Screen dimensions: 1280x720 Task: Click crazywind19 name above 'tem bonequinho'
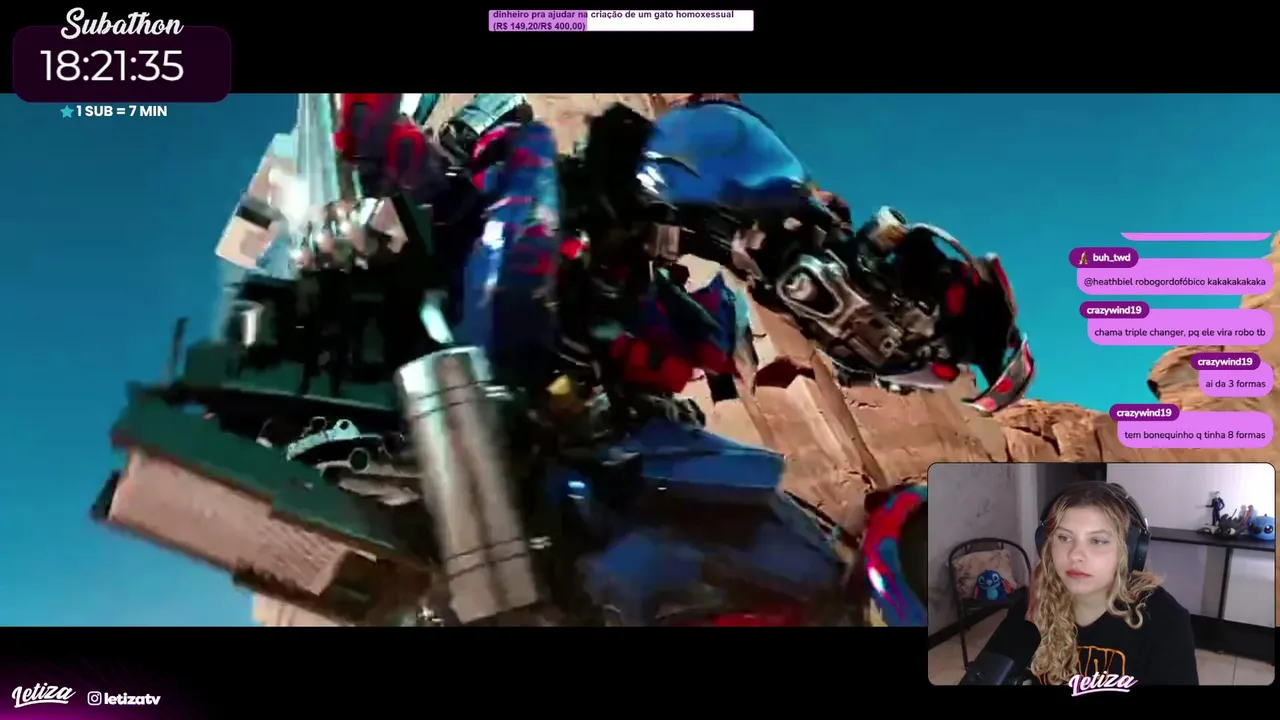(1143, 413)
